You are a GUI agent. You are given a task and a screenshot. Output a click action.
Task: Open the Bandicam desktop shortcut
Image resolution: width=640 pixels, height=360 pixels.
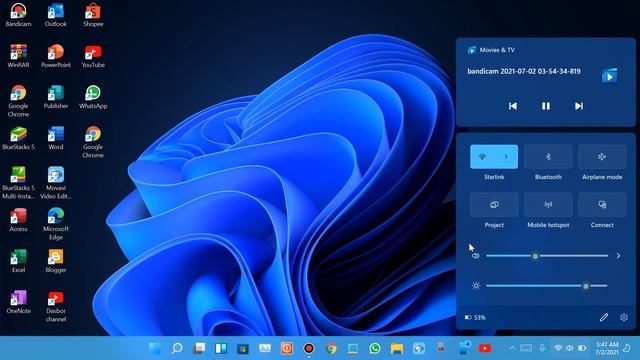click(18, 15)
